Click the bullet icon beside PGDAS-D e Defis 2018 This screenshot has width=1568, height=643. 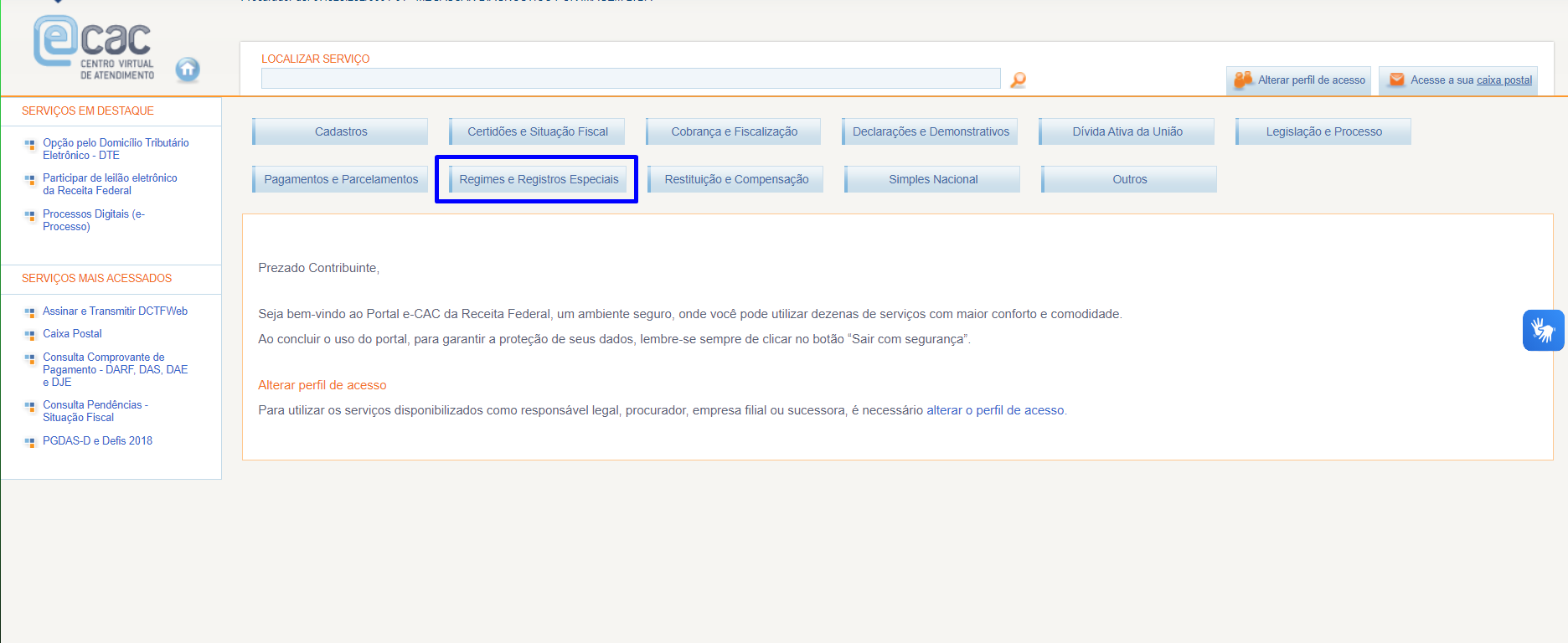(x=30, y=442)
